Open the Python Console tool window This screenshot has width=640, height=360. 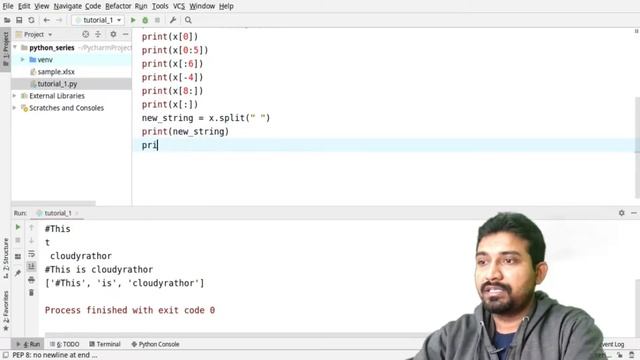pyautogui.click(x=155, y=344)
